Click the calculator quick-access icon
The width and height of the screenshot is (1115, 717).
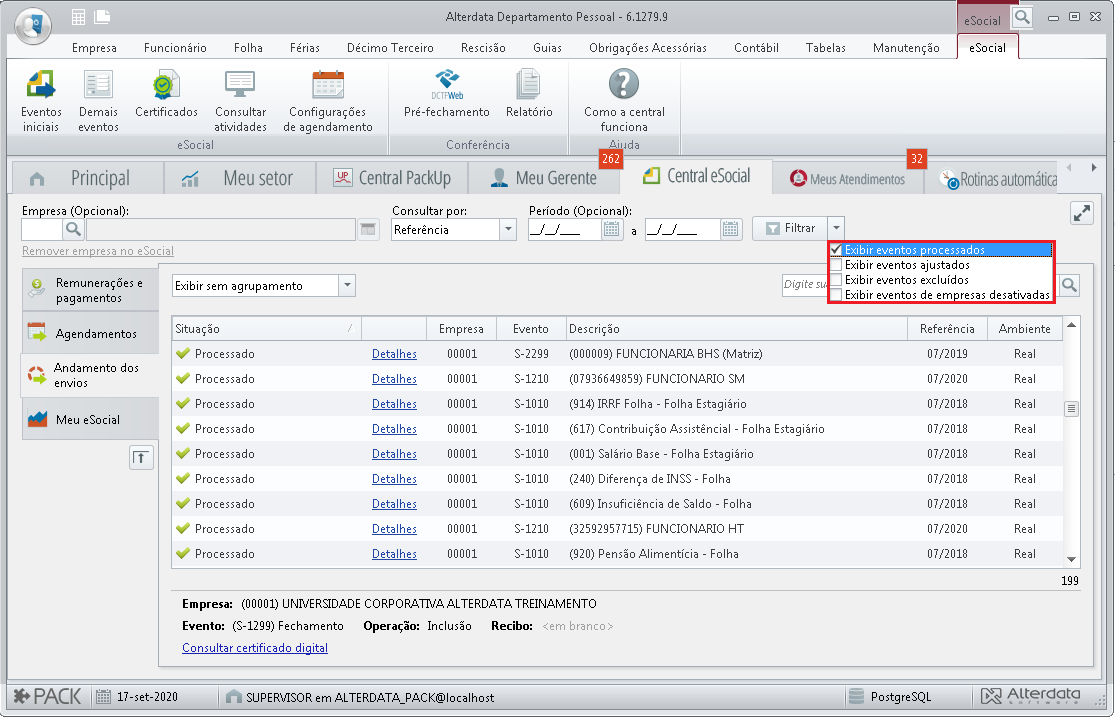(x=78, y=17)
